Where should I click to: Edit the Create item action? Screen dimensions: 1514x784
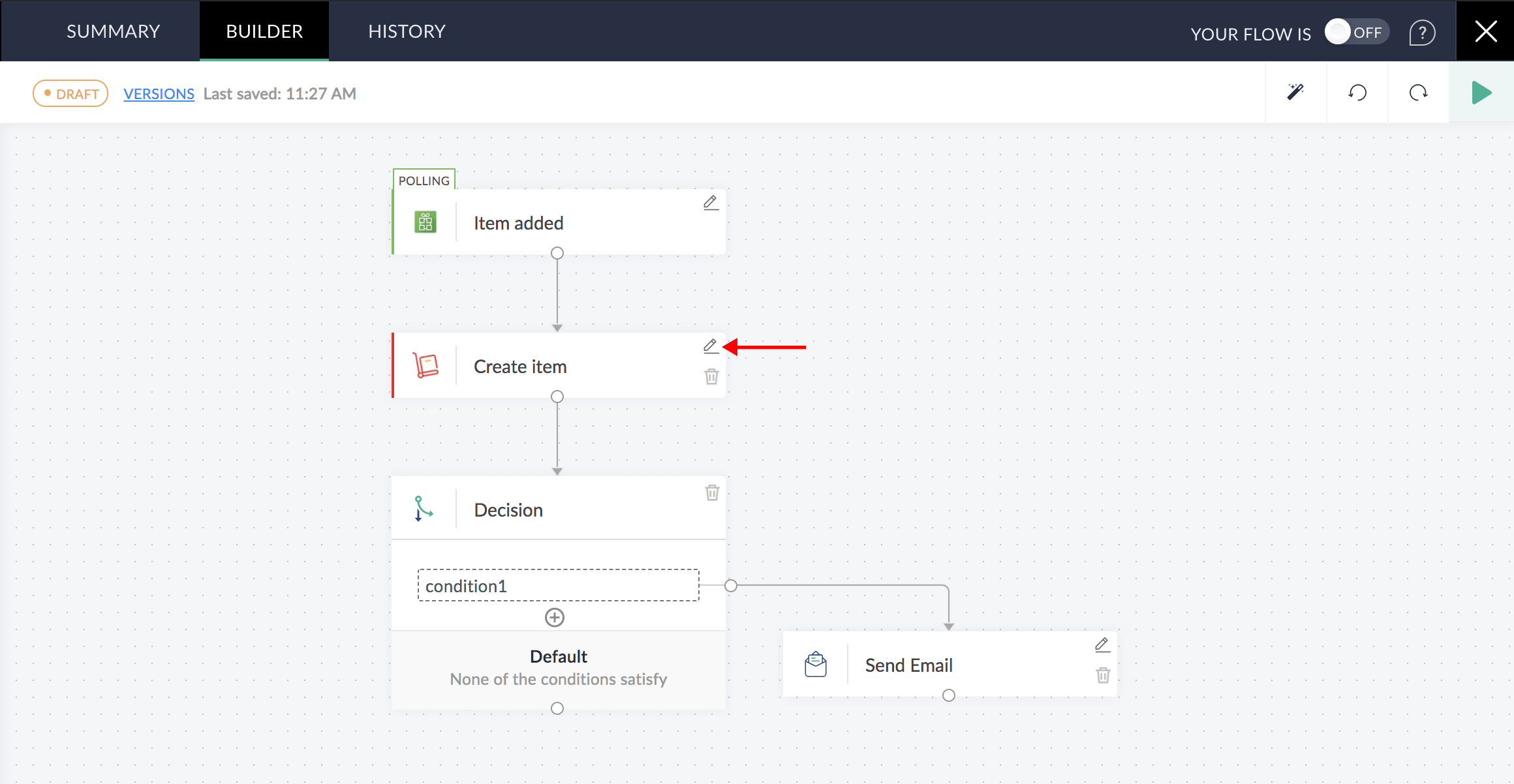[x=710, y=345]
